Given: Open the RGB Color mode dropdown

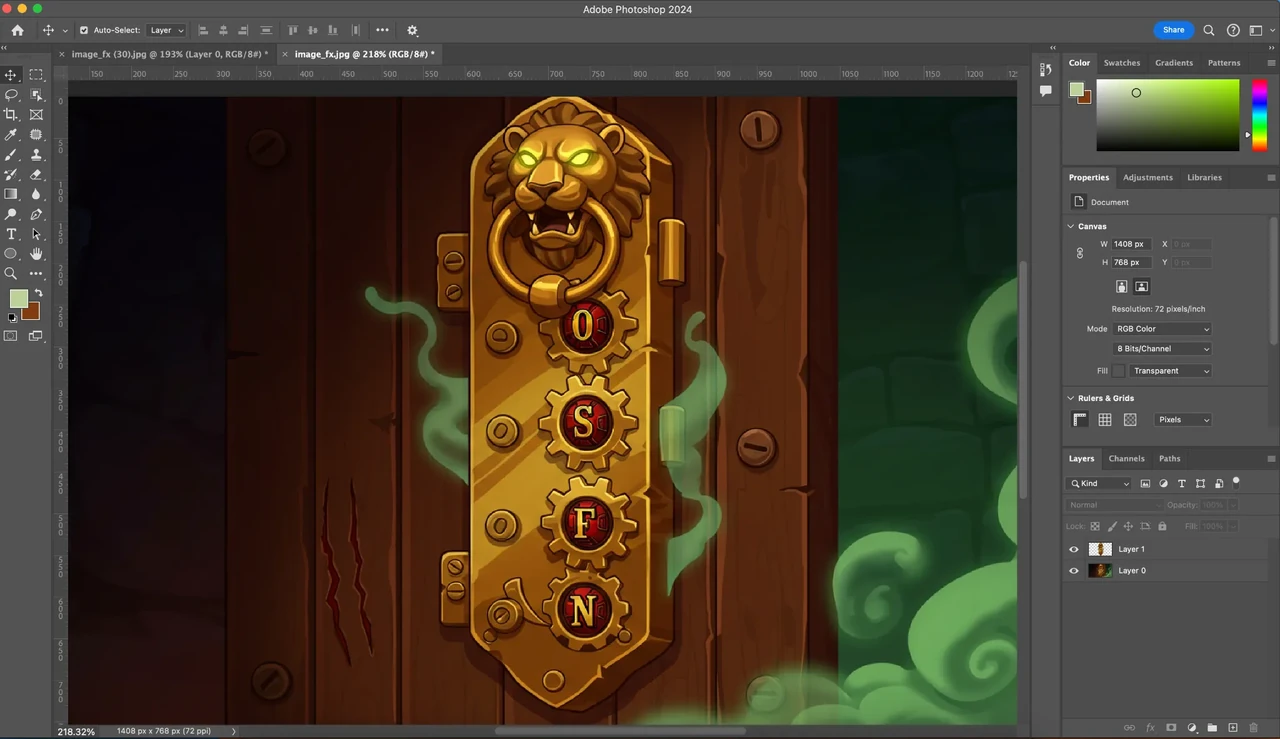Looking at the screenshot, I should click(1162, 329).
